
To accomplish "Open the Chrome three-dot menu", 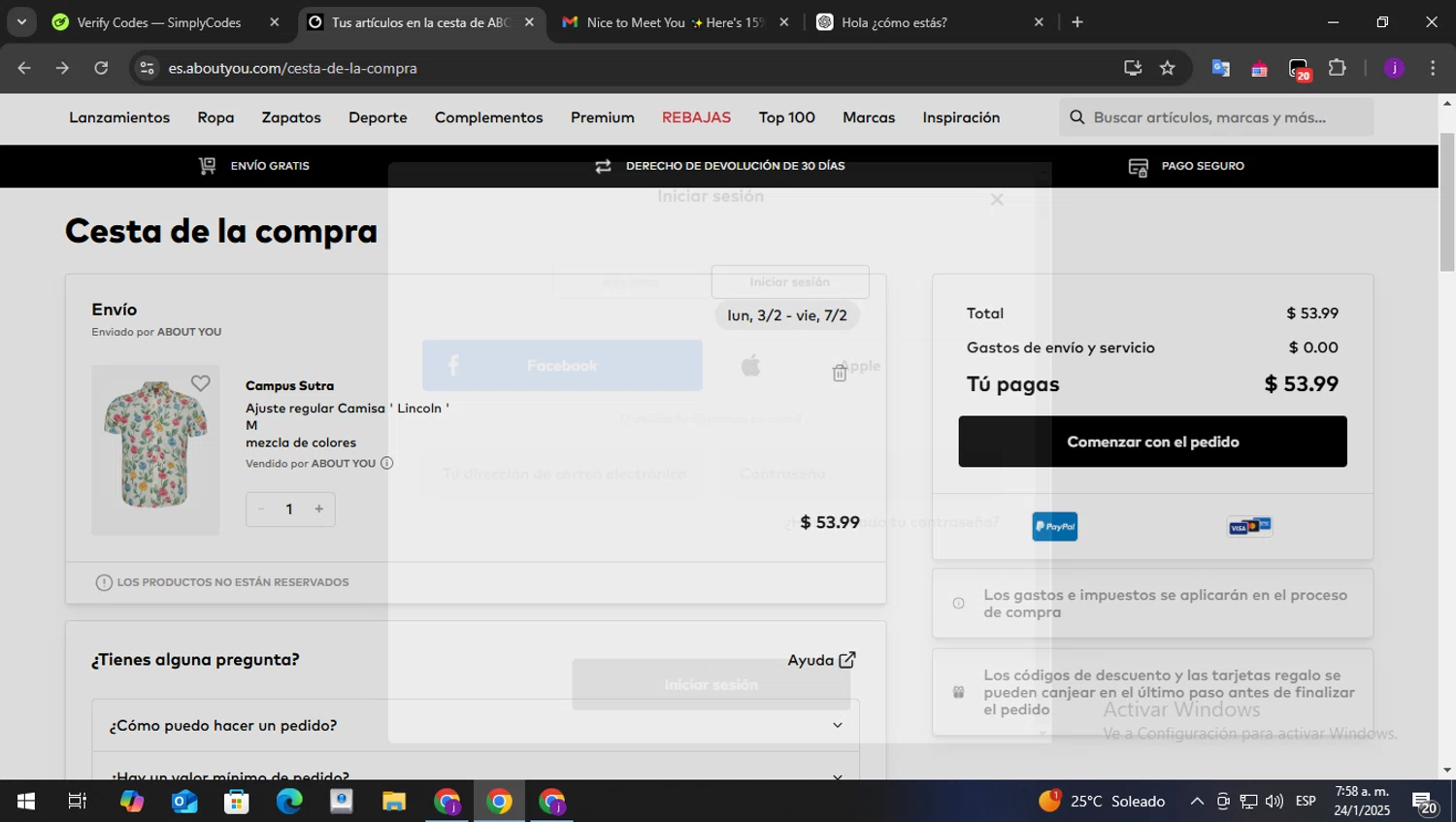I will 1433,68.
